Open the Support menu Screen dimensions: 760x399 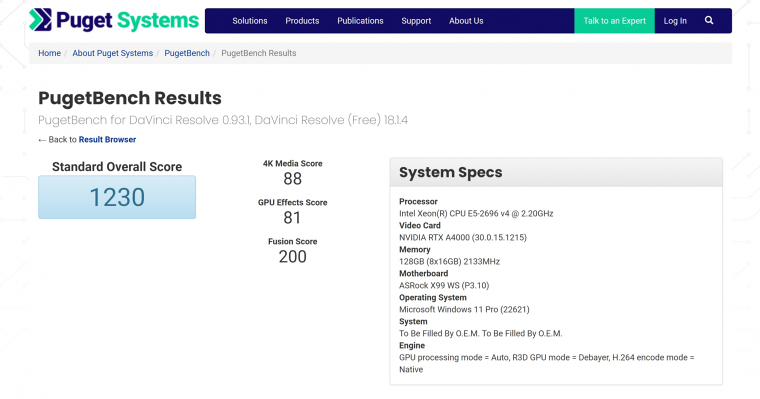coord(416,21)
